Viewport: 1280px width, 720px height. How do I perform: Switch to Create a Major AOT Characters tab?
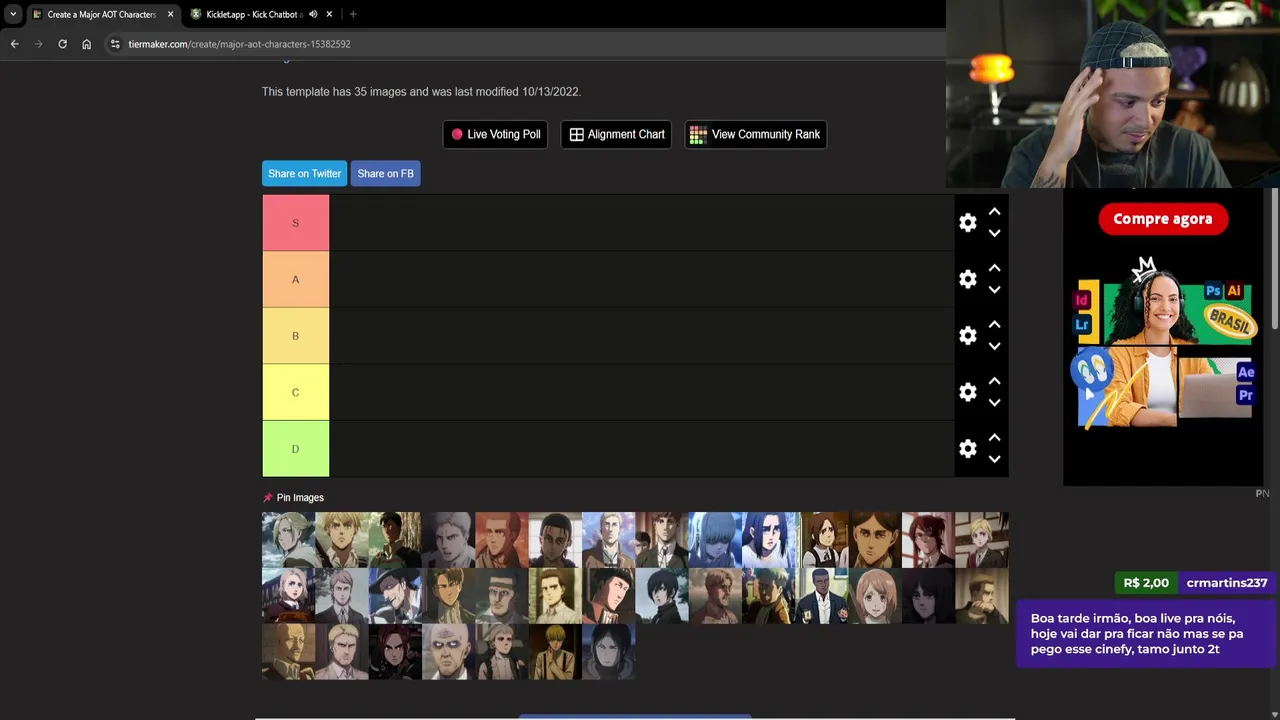(101, 14)
